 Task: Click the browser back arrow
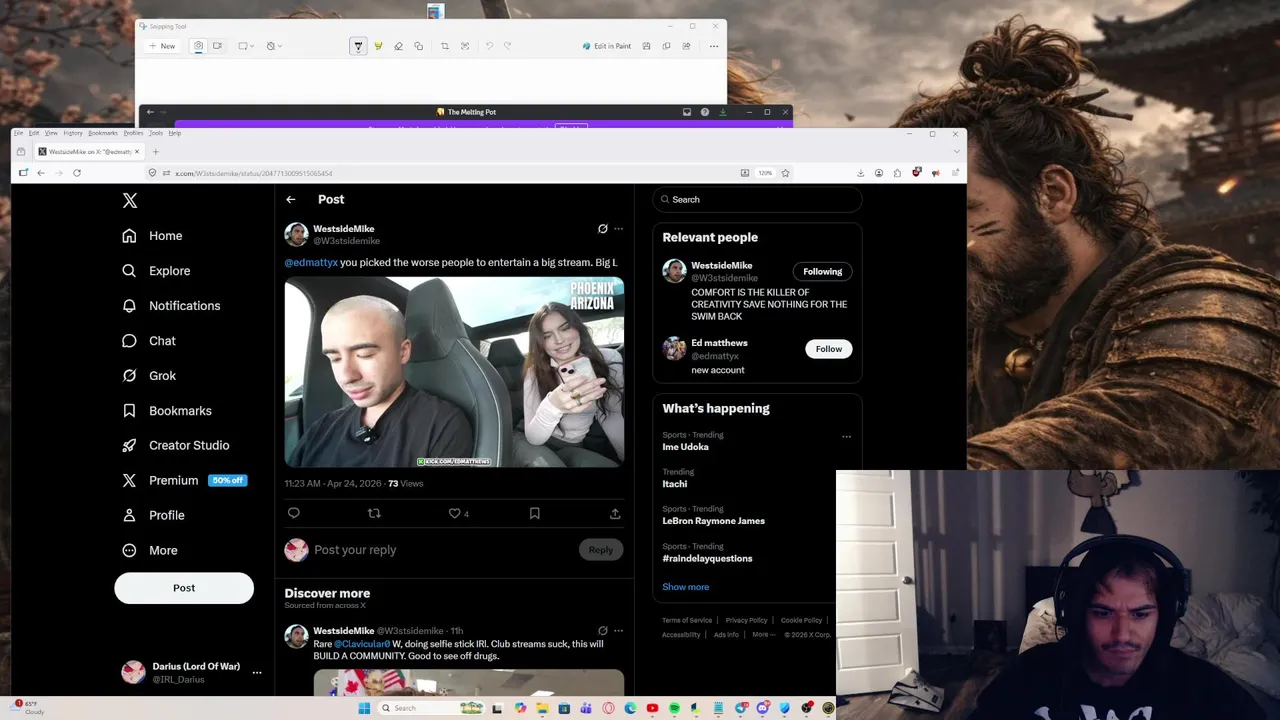(41, 173)
